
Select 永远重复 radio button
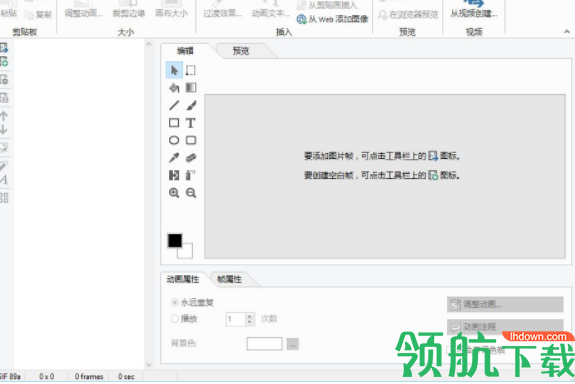click(x=175, y=303)
